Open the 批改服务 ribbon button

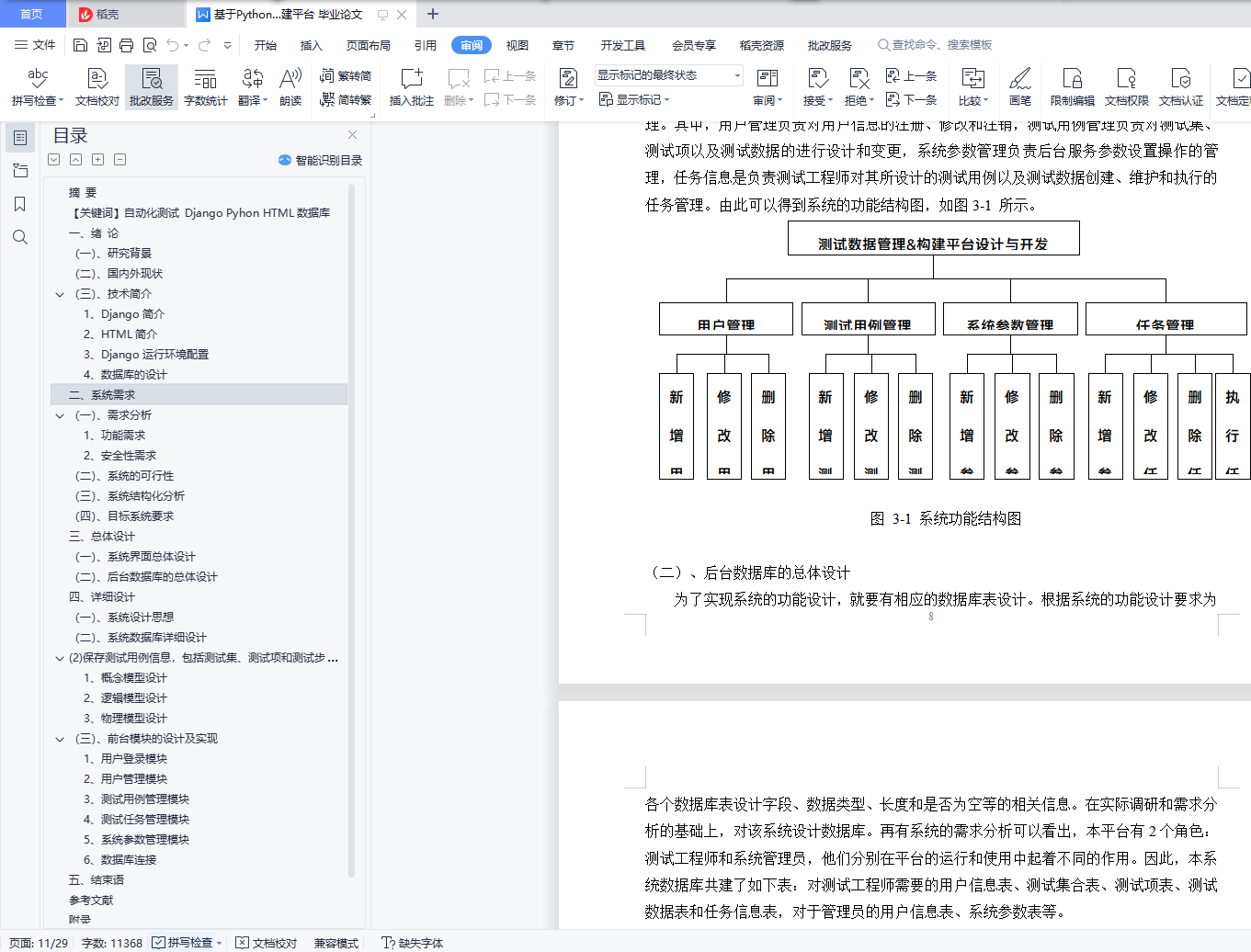click(152, 87)
